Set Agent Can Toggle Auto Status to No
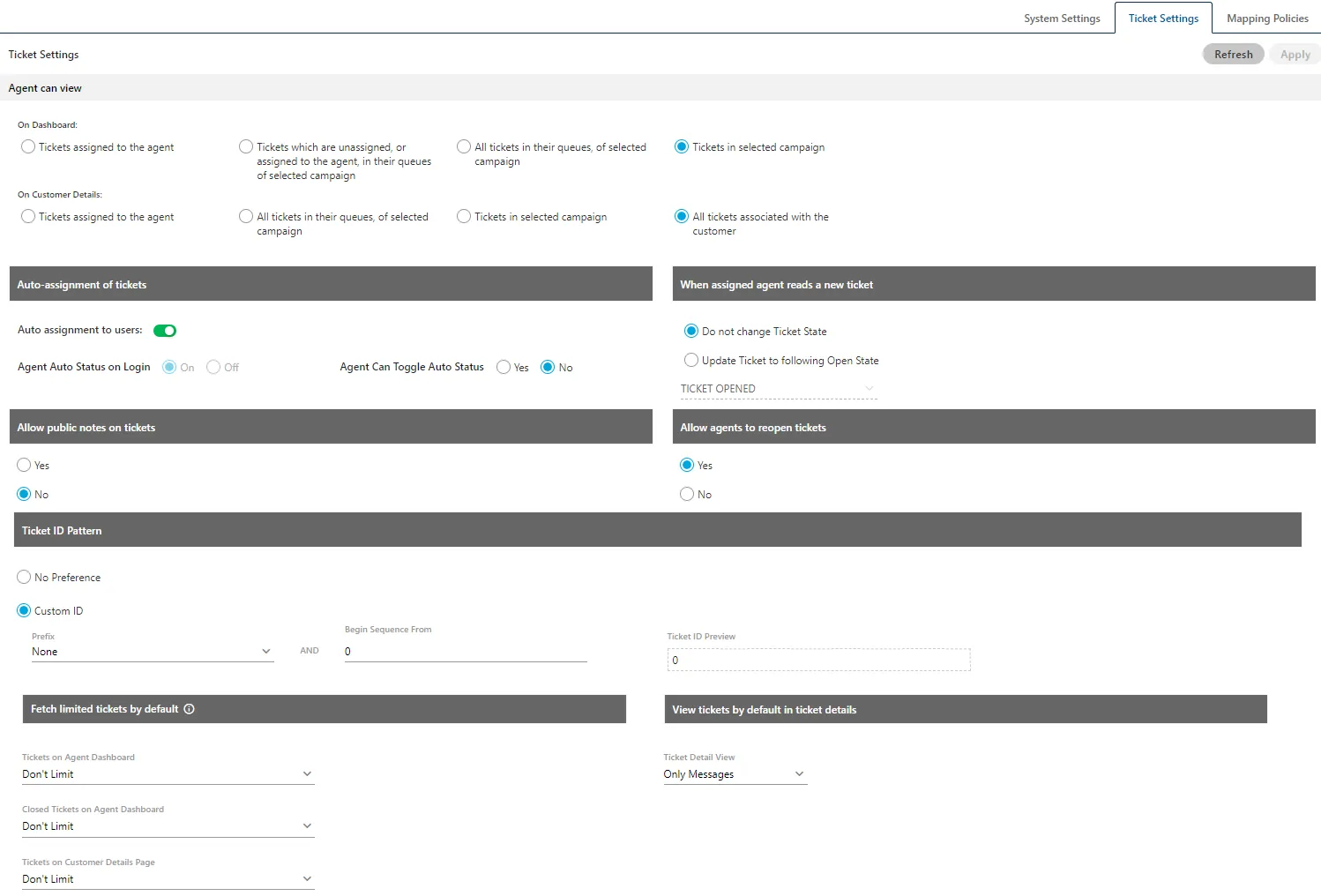 coord(548,367)
